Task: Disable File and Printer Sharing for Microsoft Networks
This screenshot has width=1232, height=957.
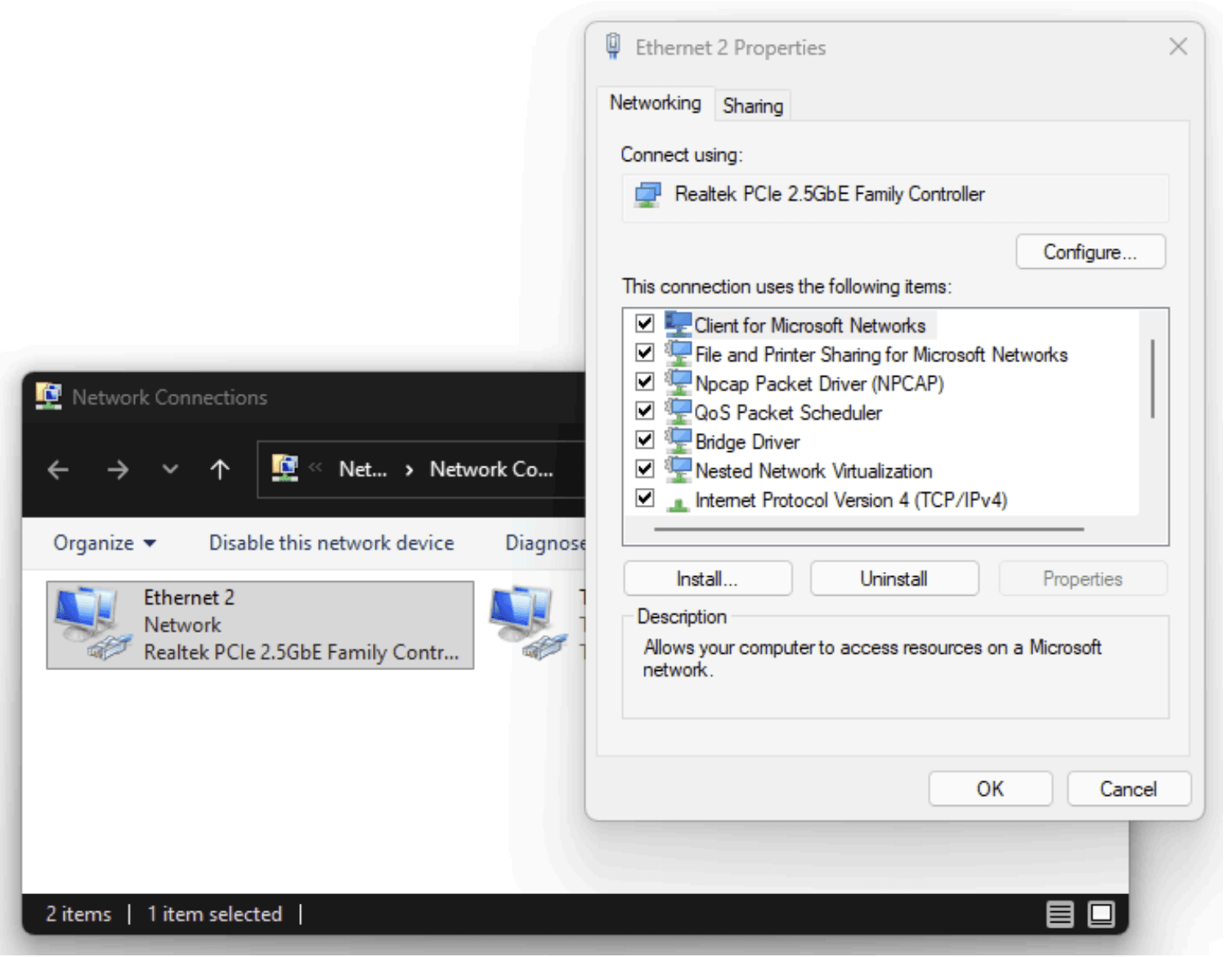Action: (643, 352)
